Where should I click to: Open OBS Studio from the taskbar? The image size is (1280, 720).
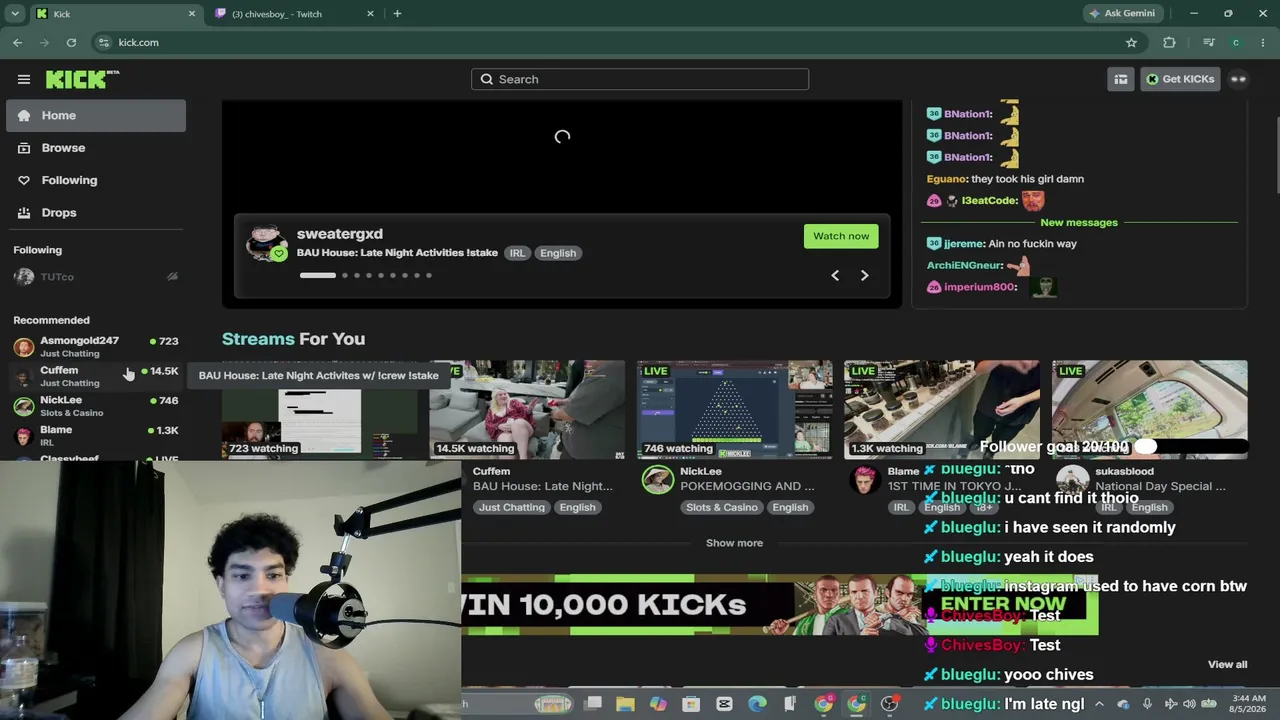coord(889,704)
